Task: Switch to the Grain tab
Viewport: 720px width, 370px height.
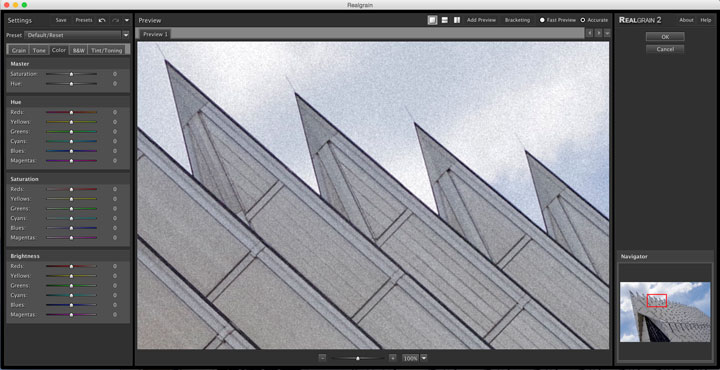Action: pyautogui.click(x=19, y=50)
